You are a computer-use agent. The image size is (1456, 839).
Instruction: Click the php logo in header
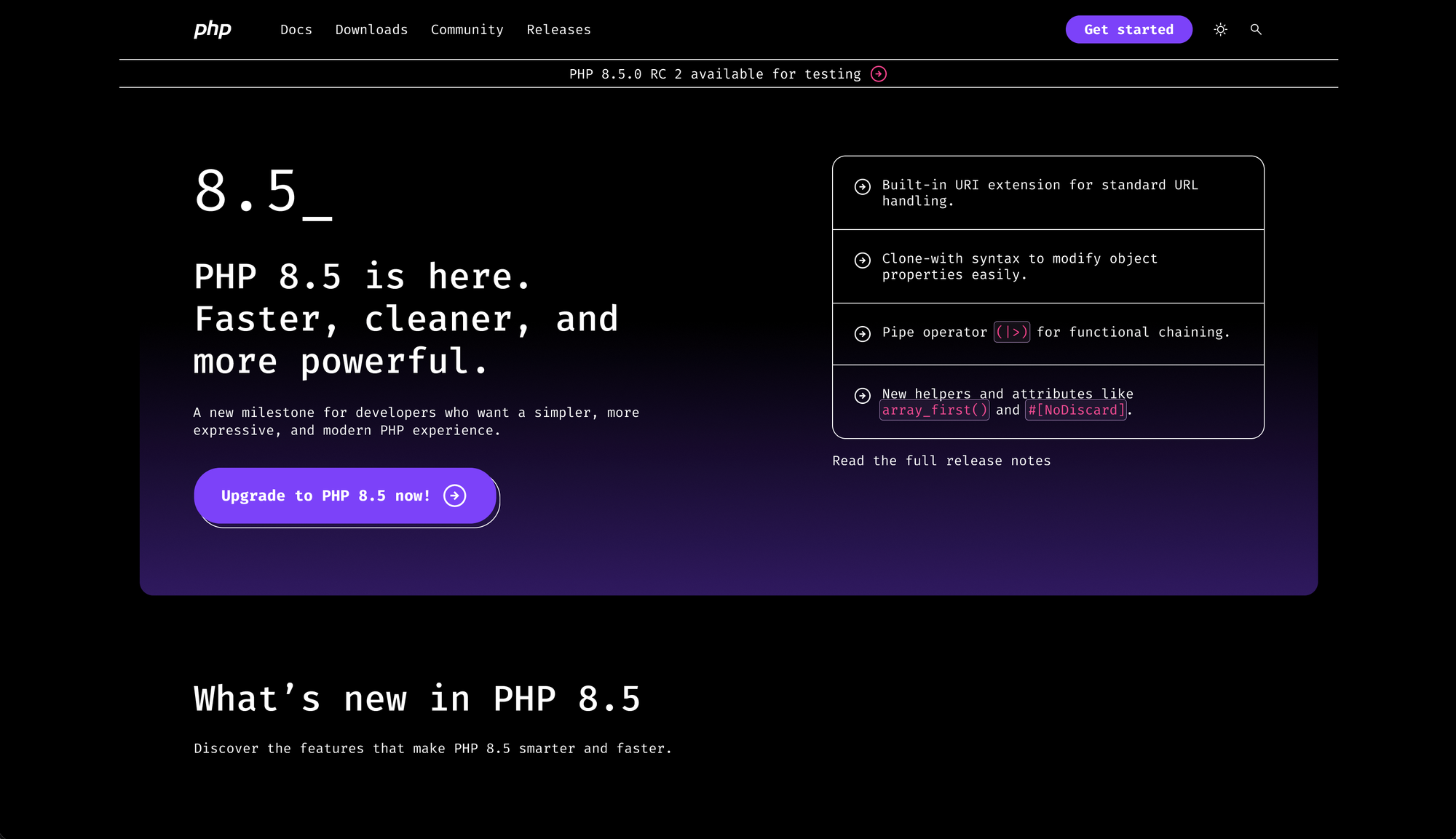(213, 29)
